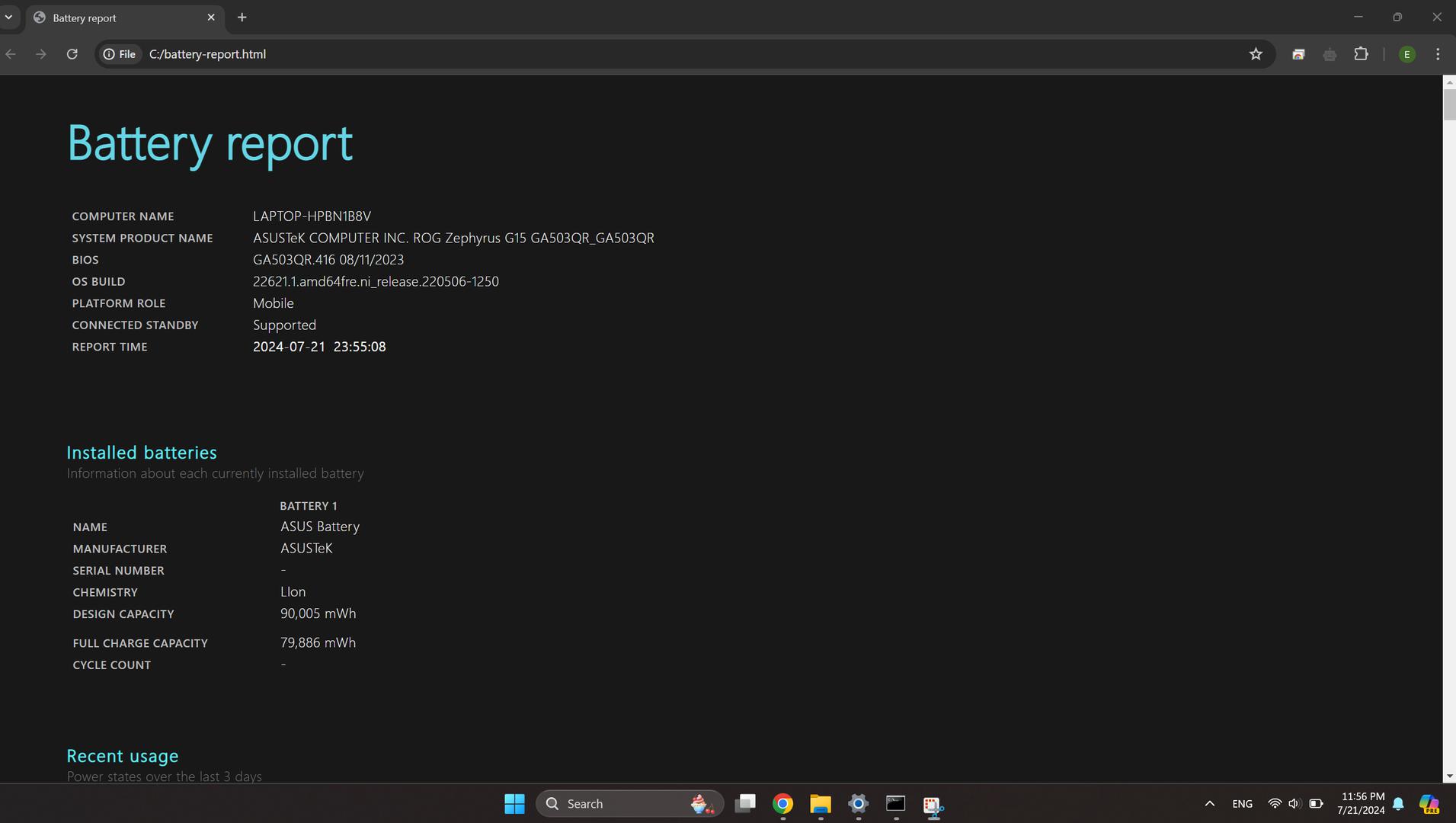The image size is (1456, 823).
Task: Click the taskbar Search box
Action: pos(629,804)
